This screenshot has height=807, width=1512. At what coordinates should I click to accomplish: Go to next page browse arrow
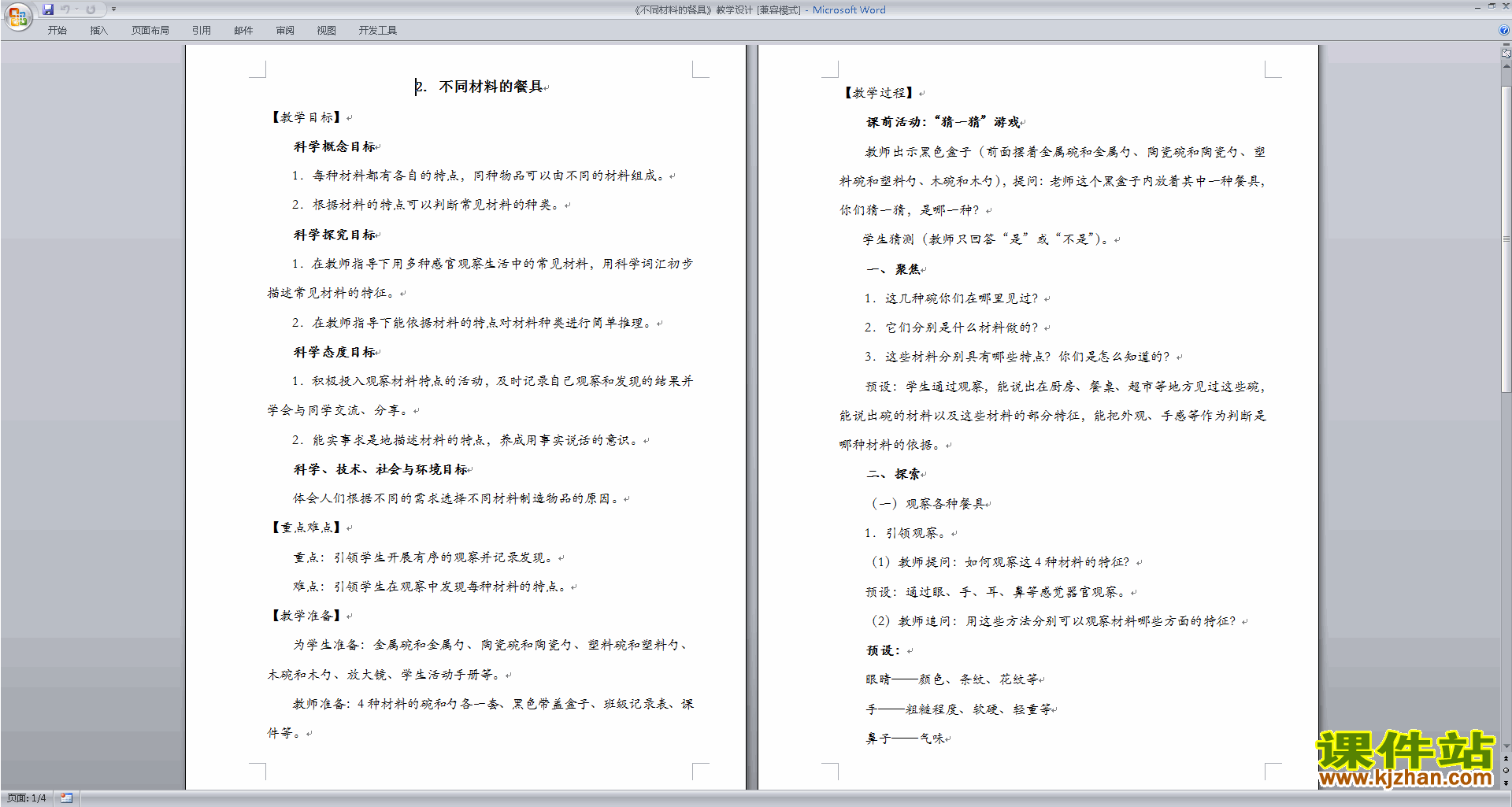[x=1506, y=783]
